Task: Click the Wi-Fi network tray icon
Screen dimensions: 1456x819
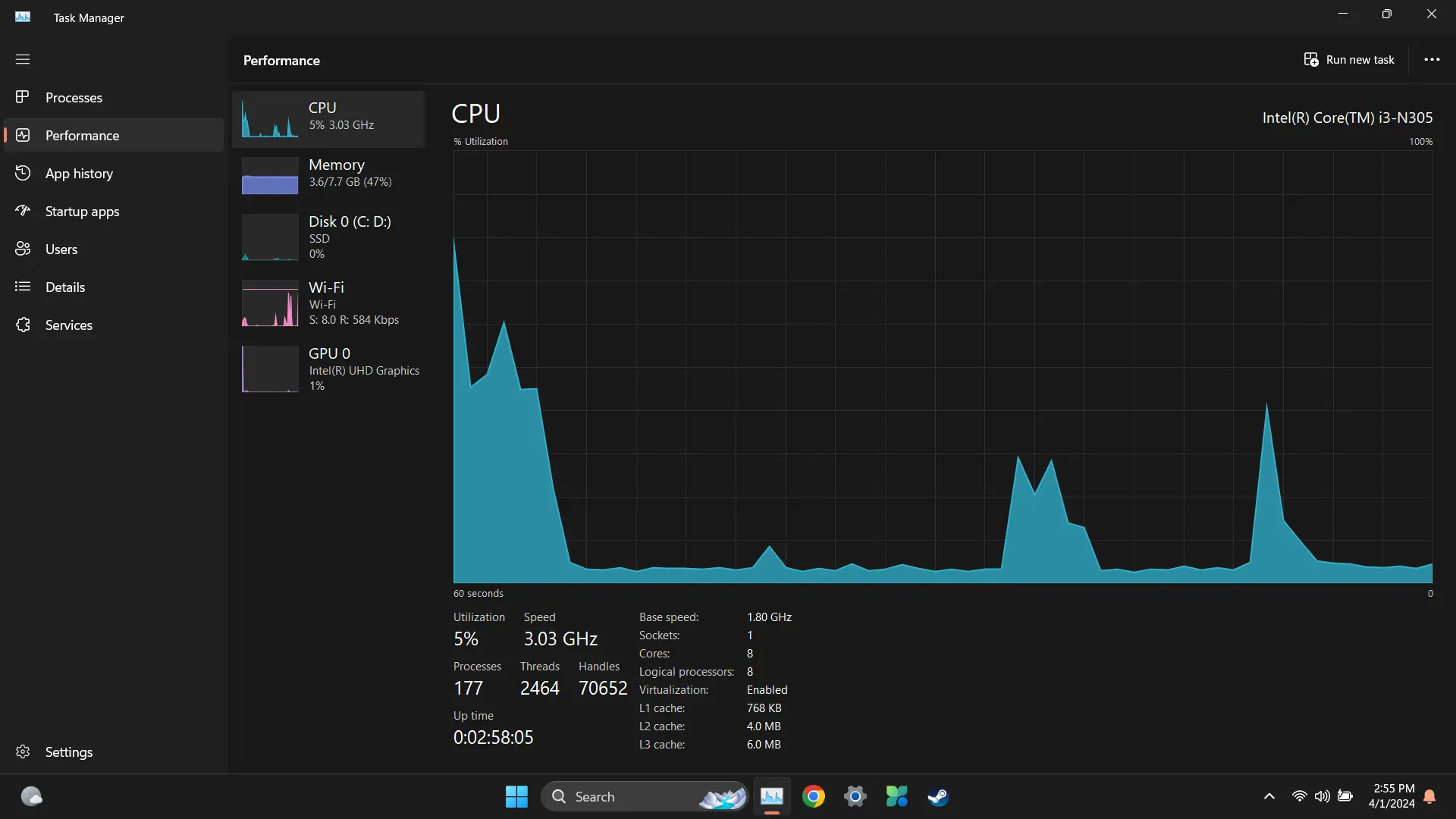Action: [1299, 796]
